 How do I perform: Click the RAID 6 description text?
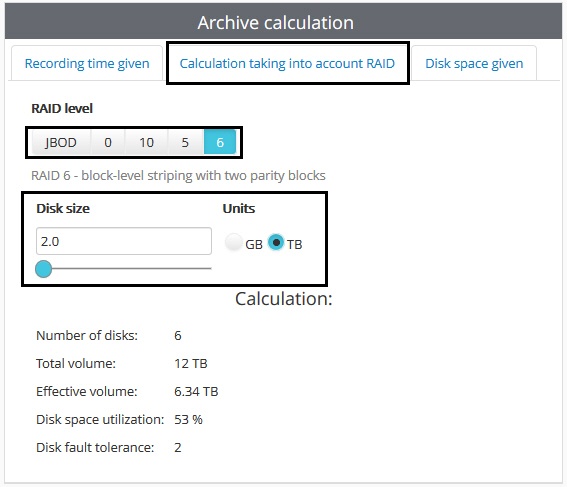(x=178, y=176)
